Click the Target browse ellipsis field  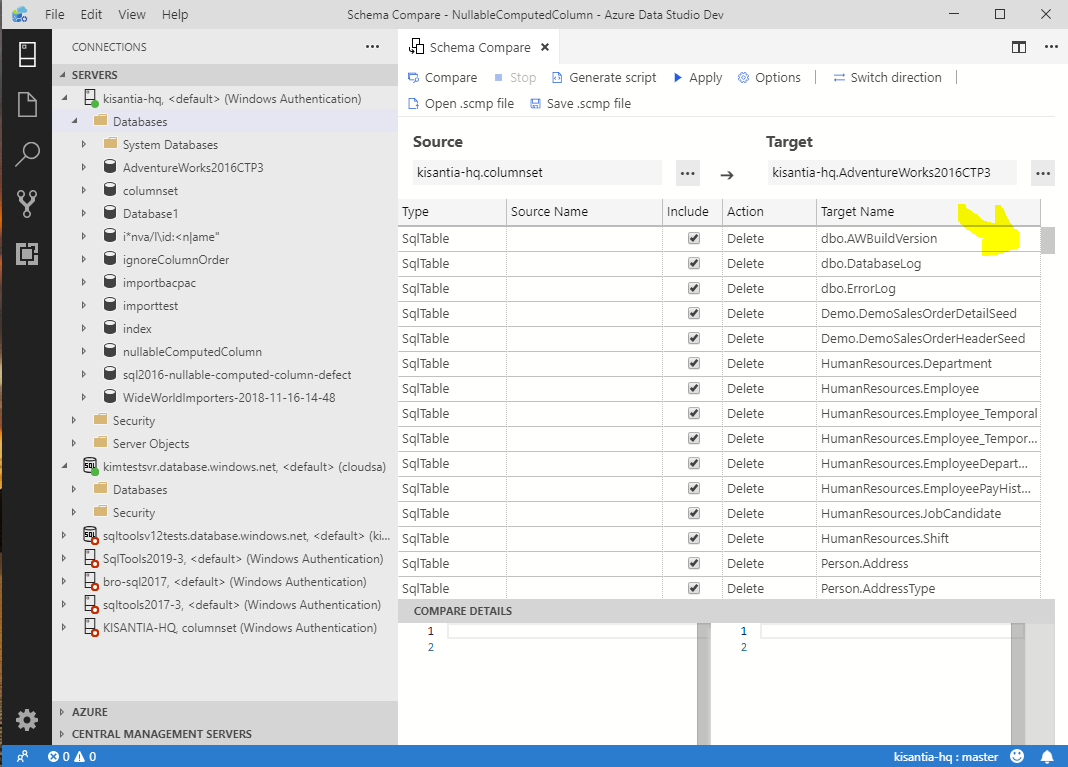(x=1042, y=172)
